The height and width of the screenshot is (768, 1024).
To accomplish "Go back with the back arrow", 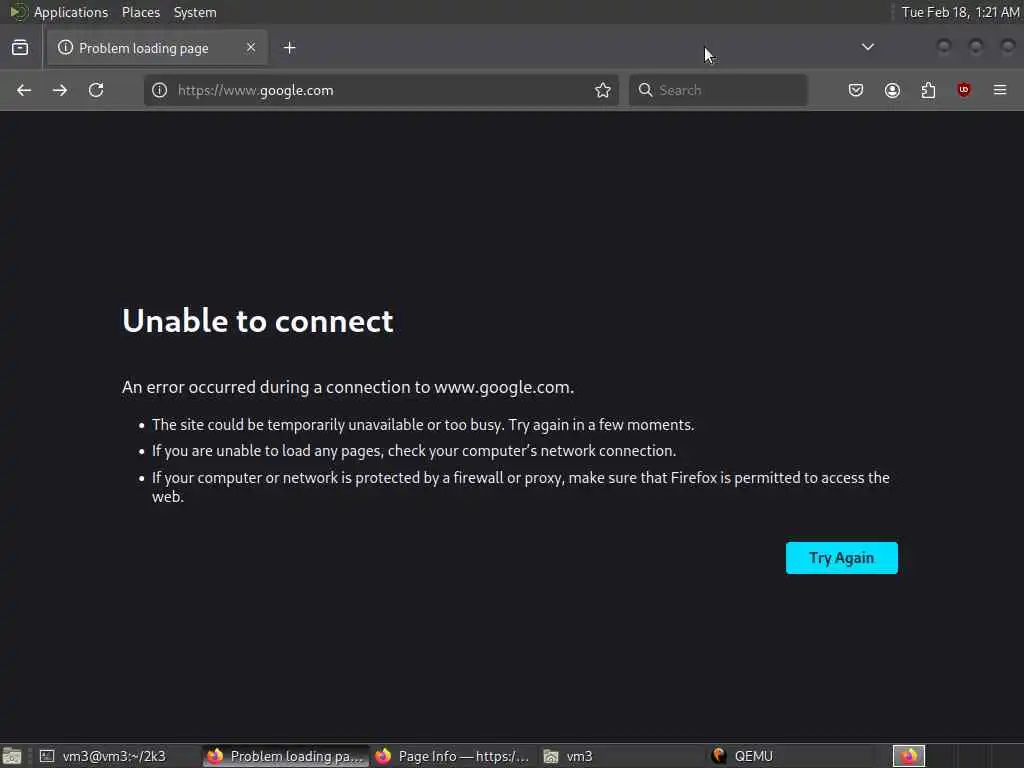I will coord(24,90).
